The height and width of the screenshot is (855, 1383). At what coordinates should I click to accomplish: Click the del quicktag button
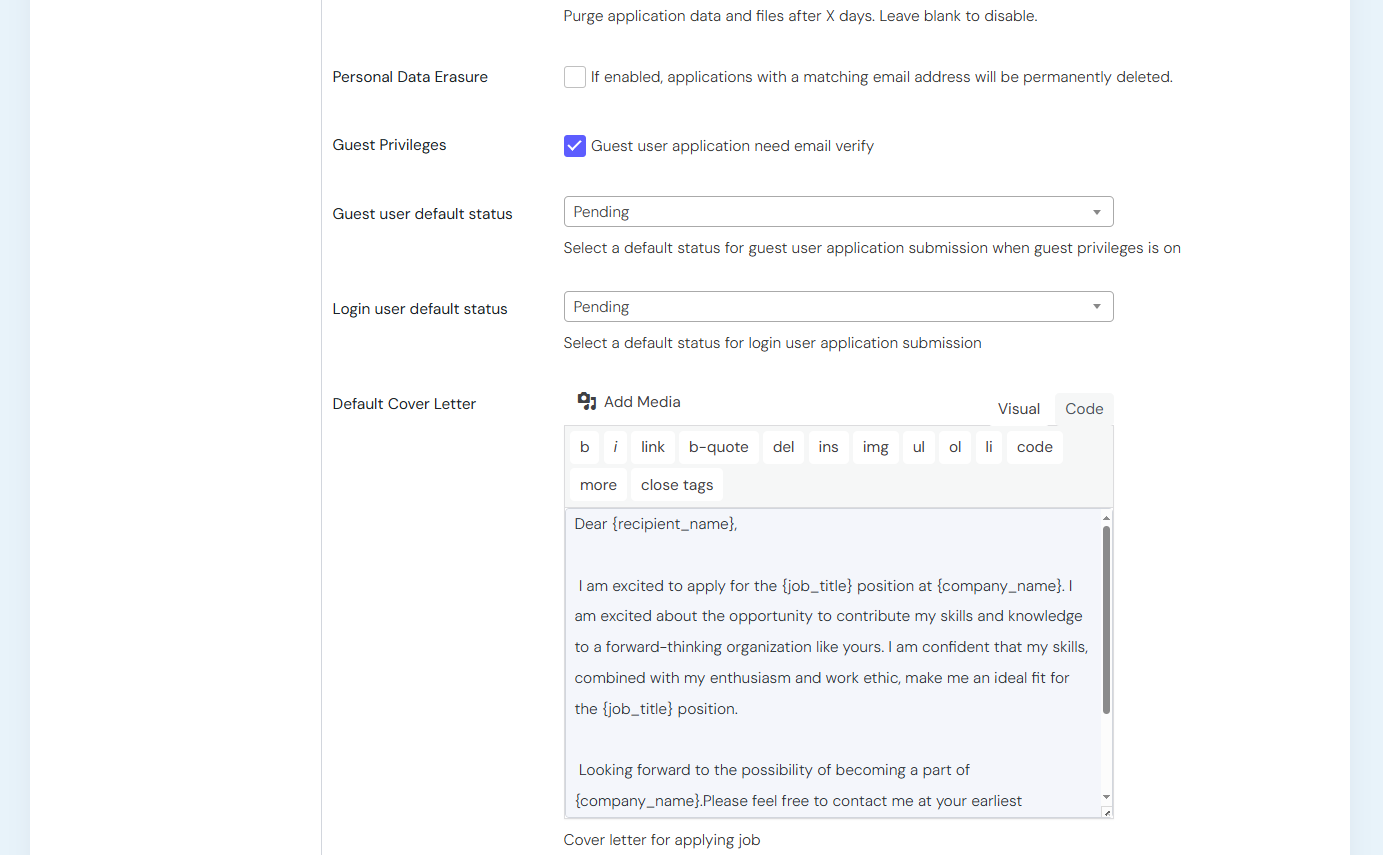(784, 447)
